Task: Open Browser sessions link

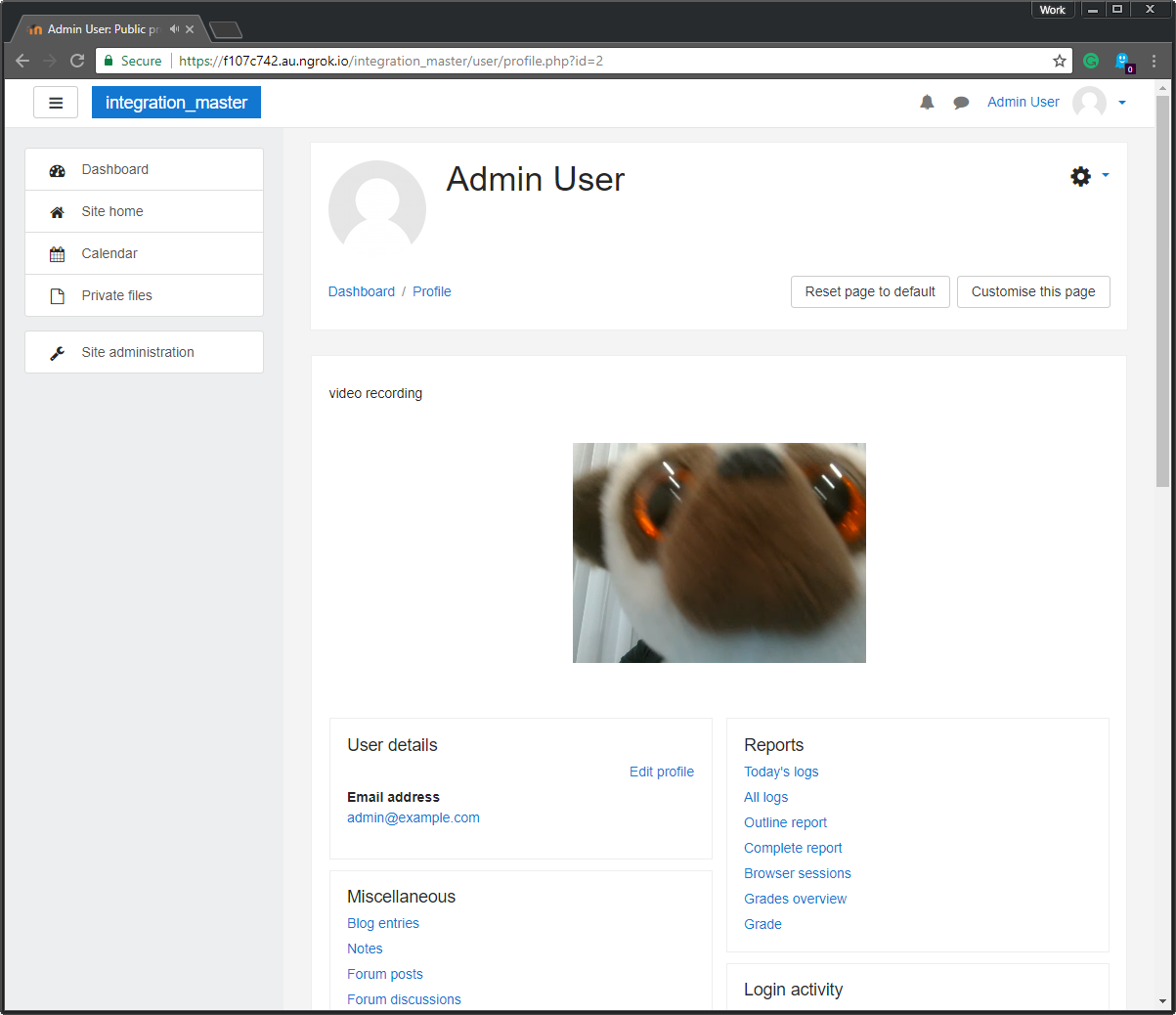Action: 798,873
